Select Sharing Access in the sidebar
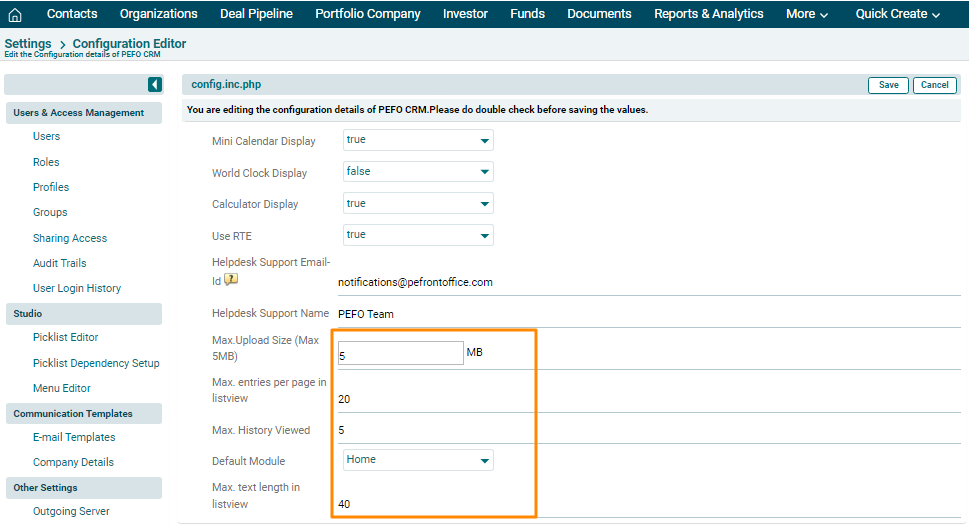Image resolution: width=969 pixels, height=526 pixels. point(69,238)
